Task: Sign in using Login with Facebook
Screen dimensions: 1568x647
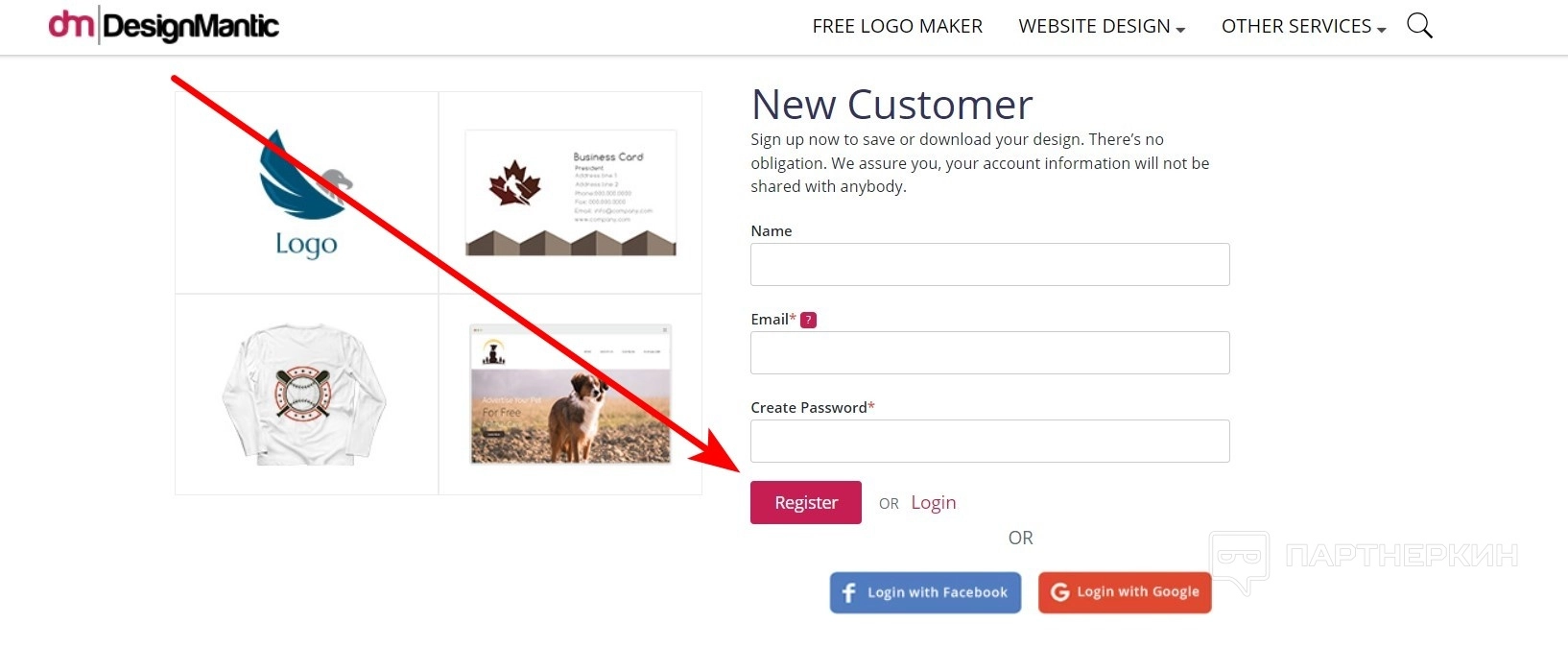Action: tap(925, 592)
